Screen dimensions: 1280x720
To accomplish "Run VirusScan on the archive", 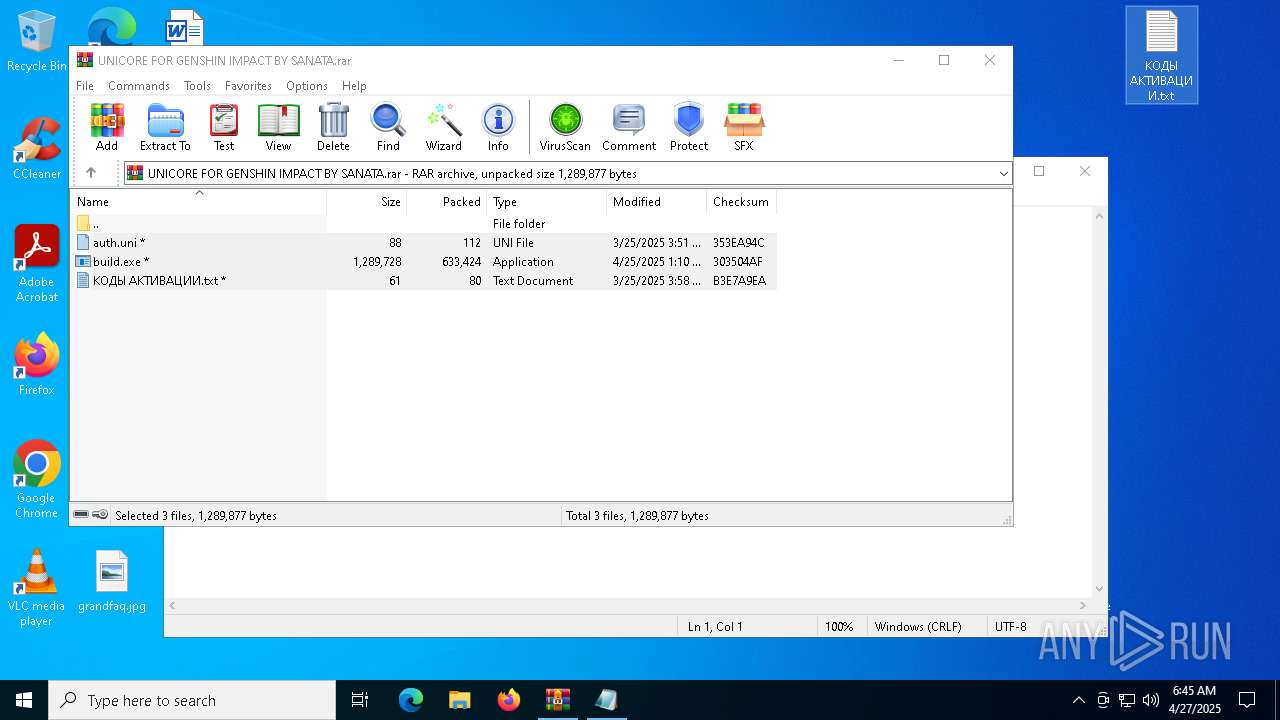I will pos(565,127).
